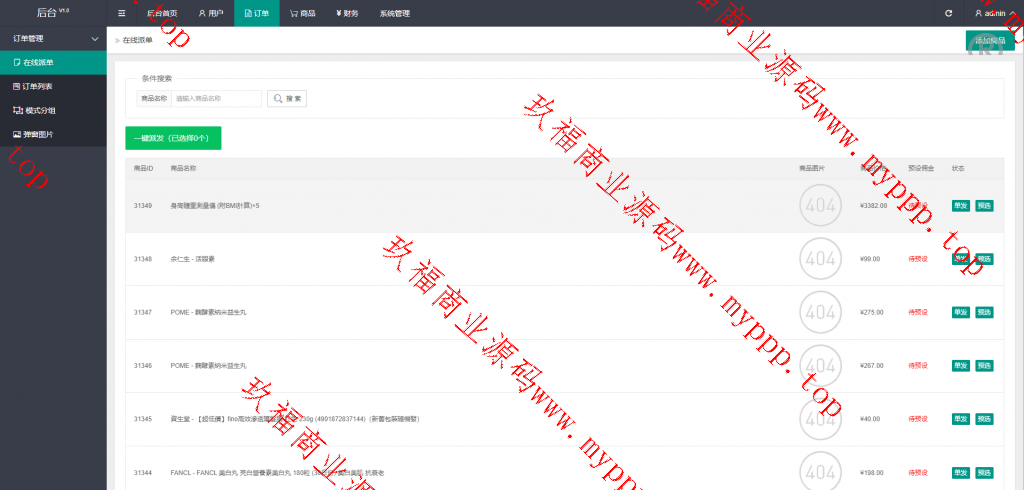Open 模式分组 in the sidebar

38,110
